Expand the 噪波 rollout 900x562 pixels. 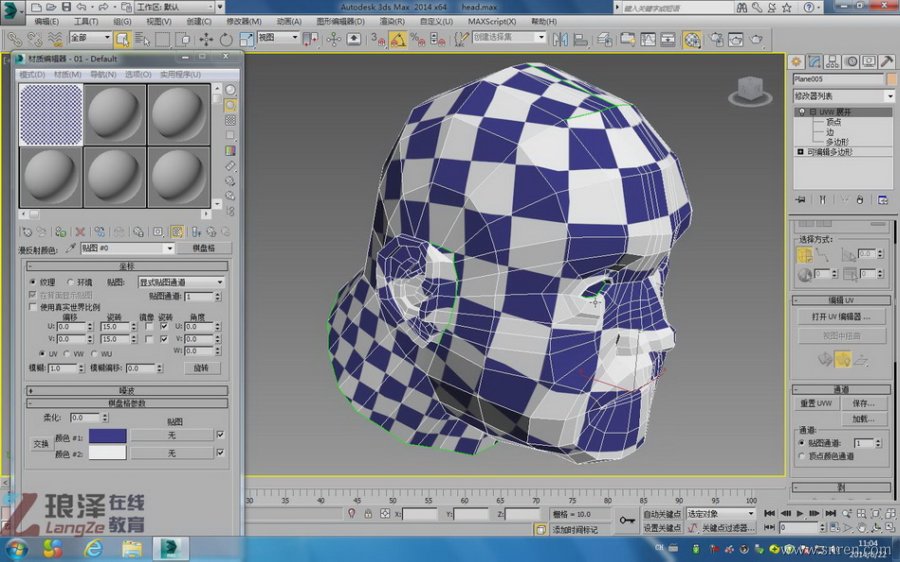pyautogui.click(x=127, y=390)
